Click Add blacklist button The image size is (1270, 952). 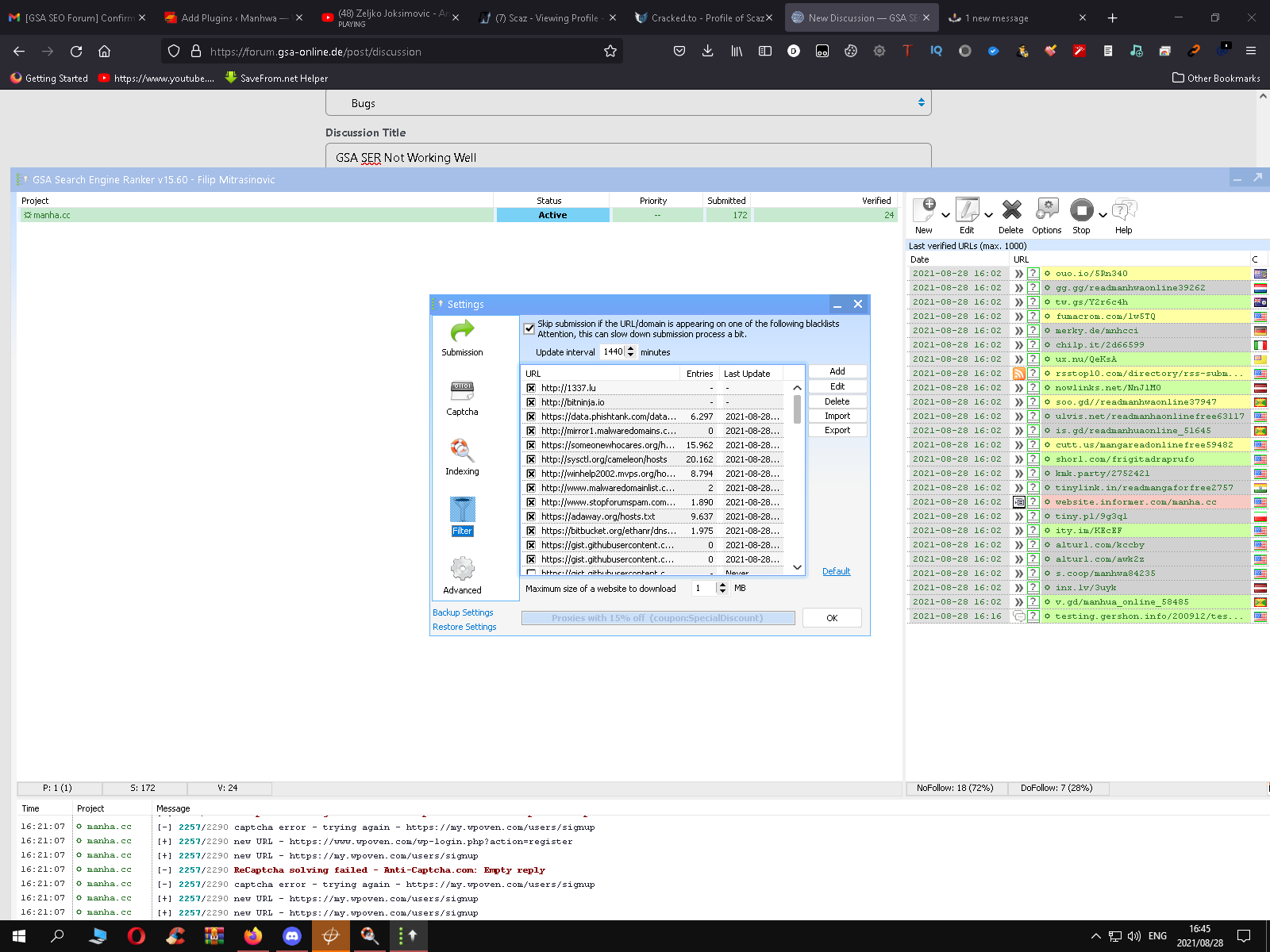pyautogui.click(x=837, y=371)
